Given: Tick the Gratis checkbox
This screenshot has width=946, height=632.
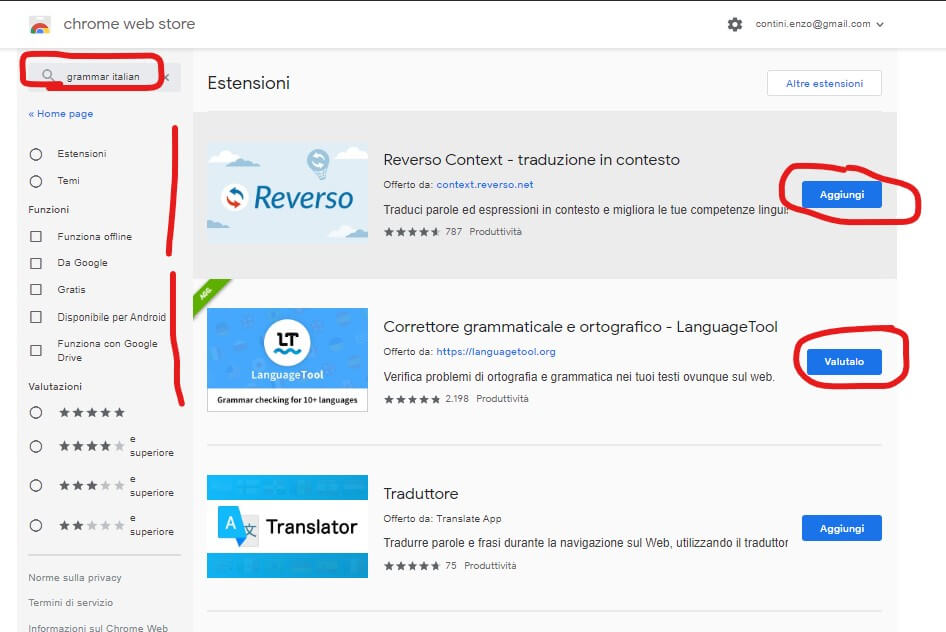Looking at the screenshot, I should [x=36, y=290].
